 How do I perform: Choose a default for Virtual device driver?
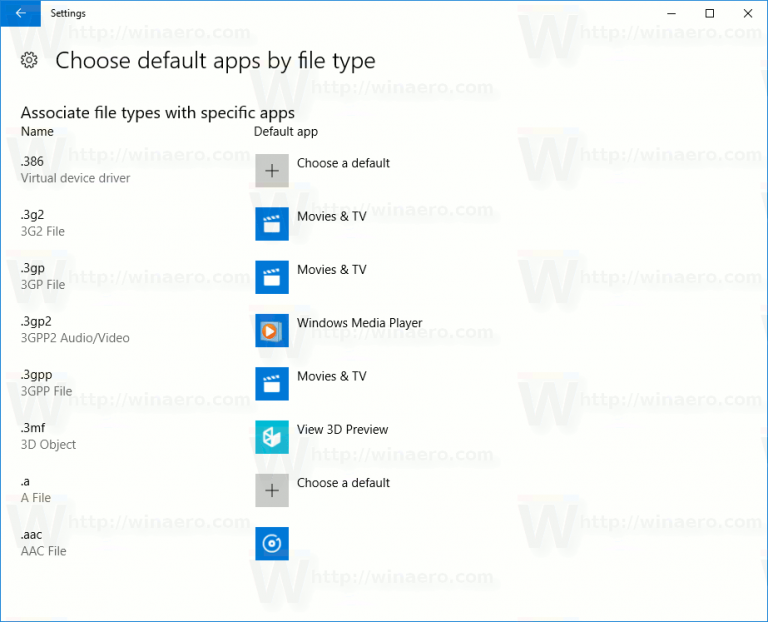(x=343, y=163)
